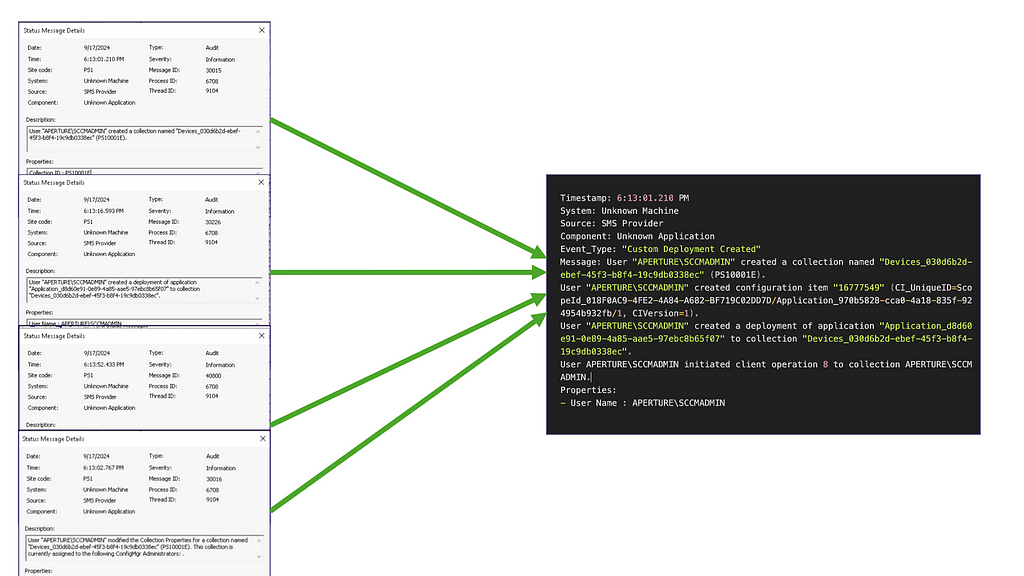Click the SMS Provider source value in dialog 30226
Image resolution: width=1024 pixels, height=576 pixels.
click(99, 244)
